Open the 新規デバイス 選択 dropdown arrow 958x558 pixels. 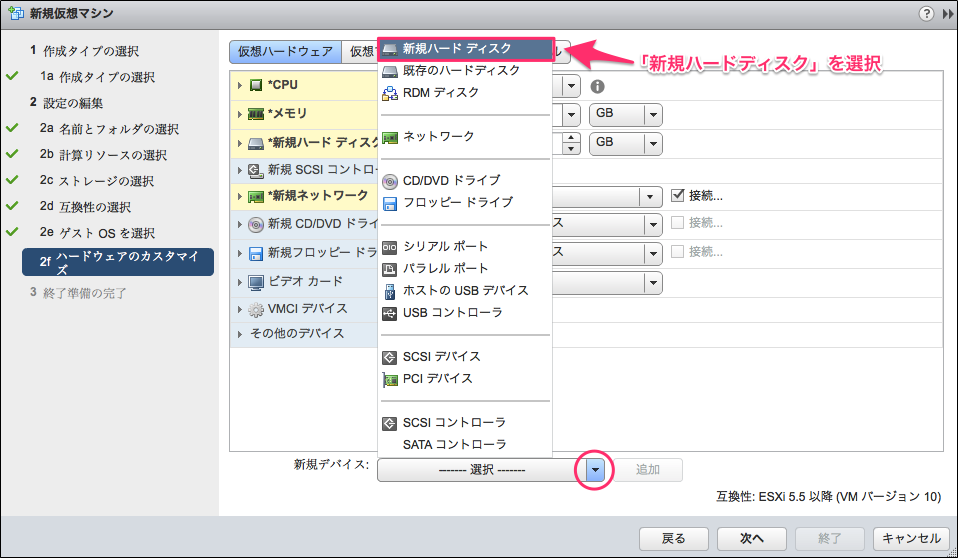click(x=595, y=470)
